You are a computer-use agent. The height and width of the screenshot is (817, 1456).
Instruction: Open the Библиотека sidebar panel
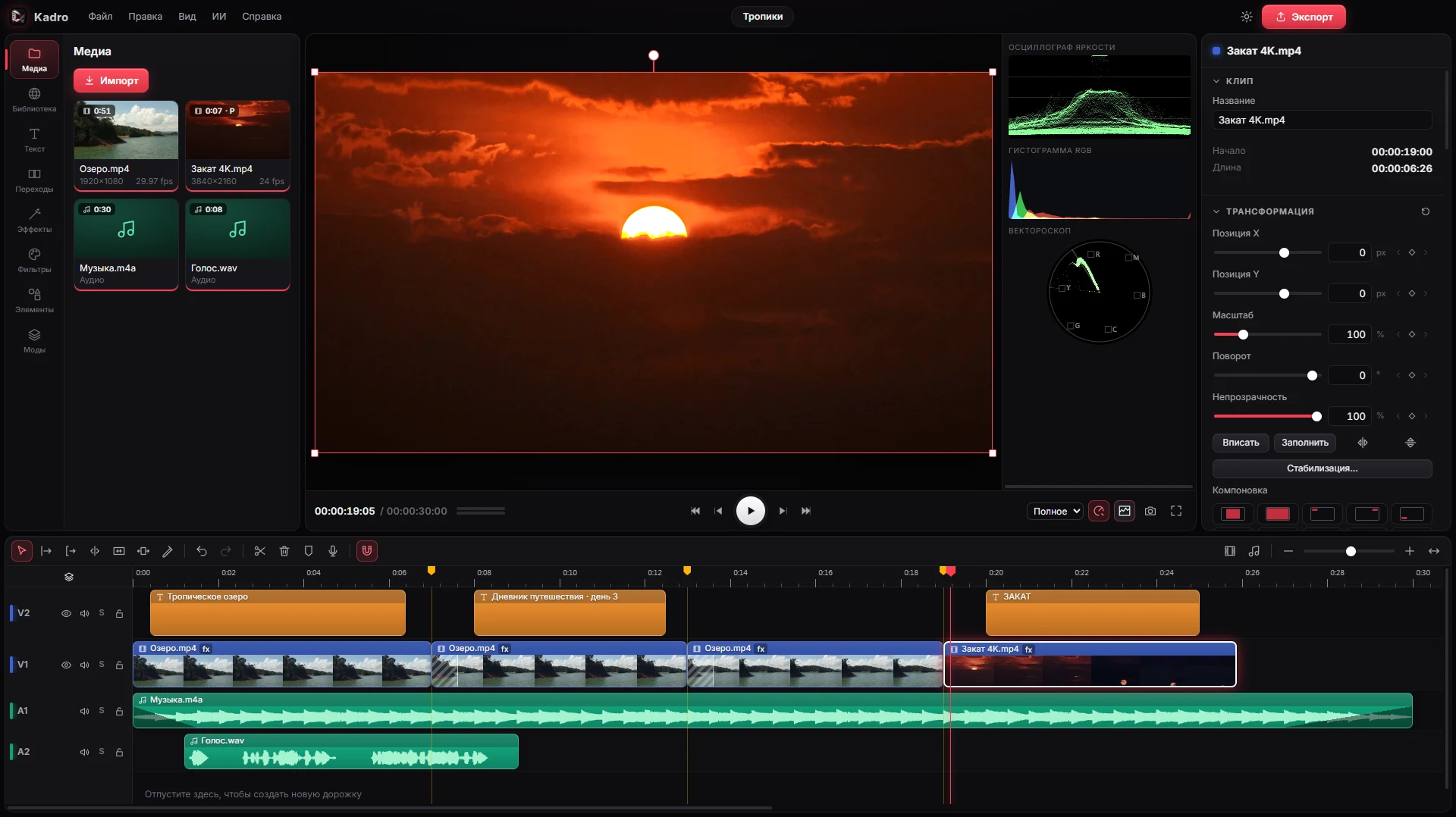pos(34,99)
